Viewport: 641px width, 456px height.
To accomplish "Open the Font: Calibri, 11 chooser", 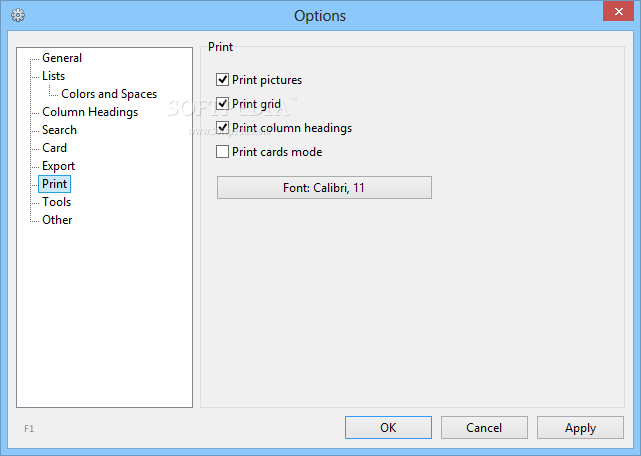I will [324, 187].
